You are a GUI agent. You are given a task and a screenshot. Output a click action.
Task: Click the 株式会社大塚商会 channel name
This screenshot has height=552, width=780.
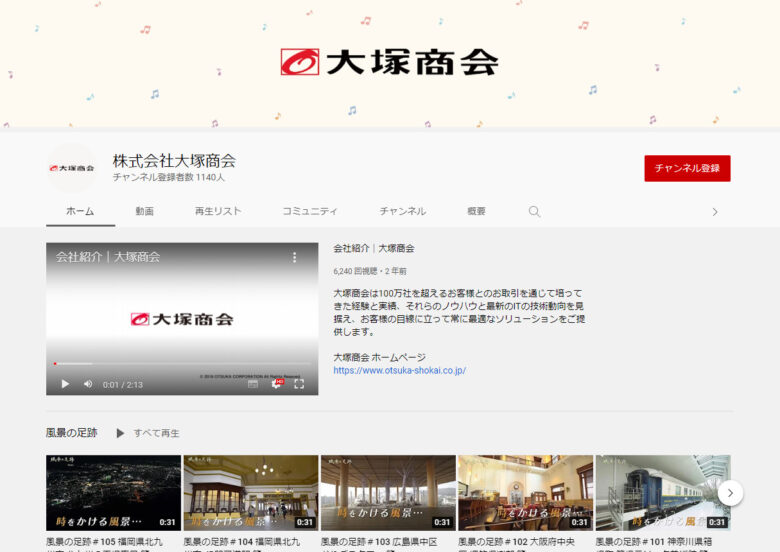174,161
